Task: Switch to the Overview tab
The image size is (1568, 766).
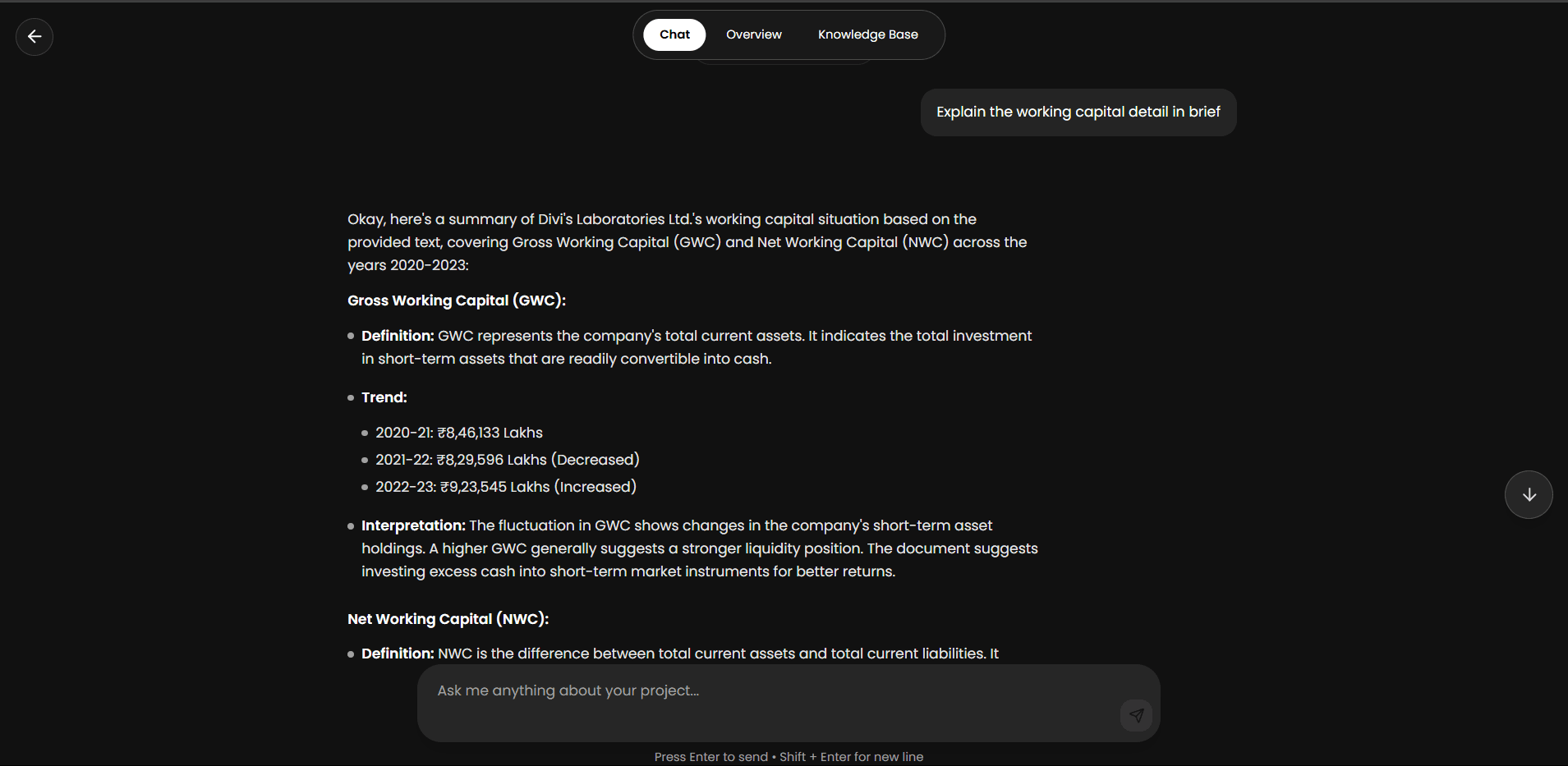Action: (x=753, y=34)
